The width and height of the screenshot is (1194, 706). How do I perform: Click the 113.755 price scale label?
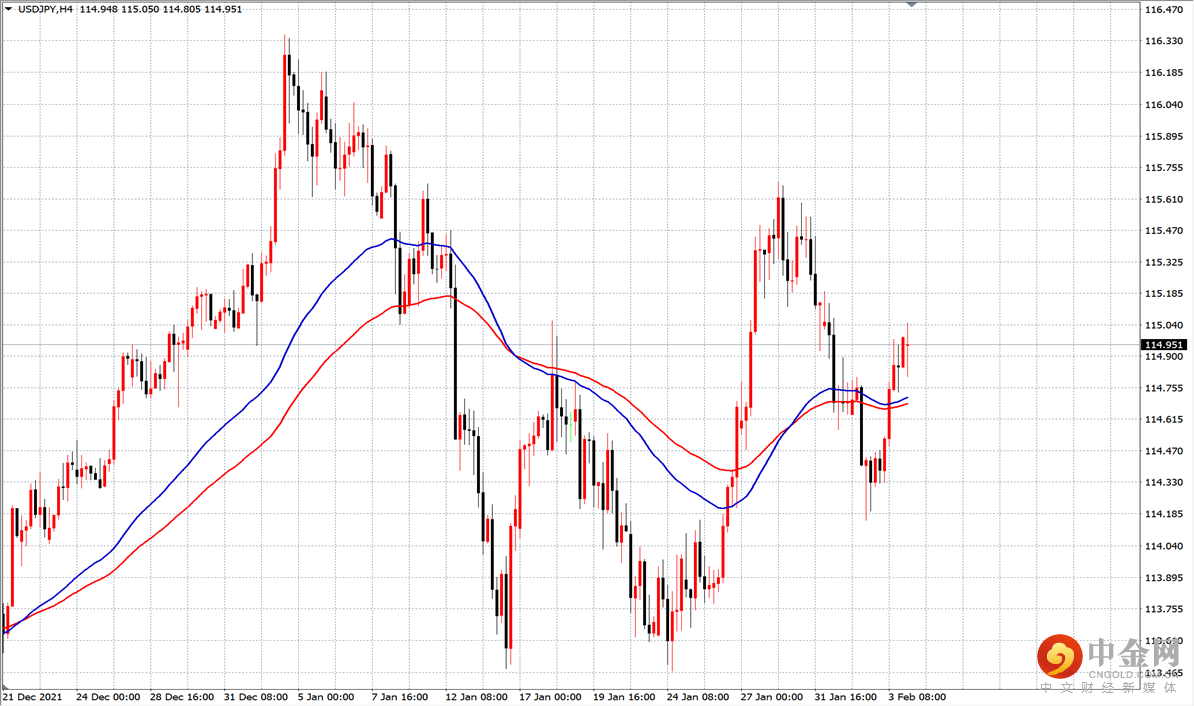1164,609
